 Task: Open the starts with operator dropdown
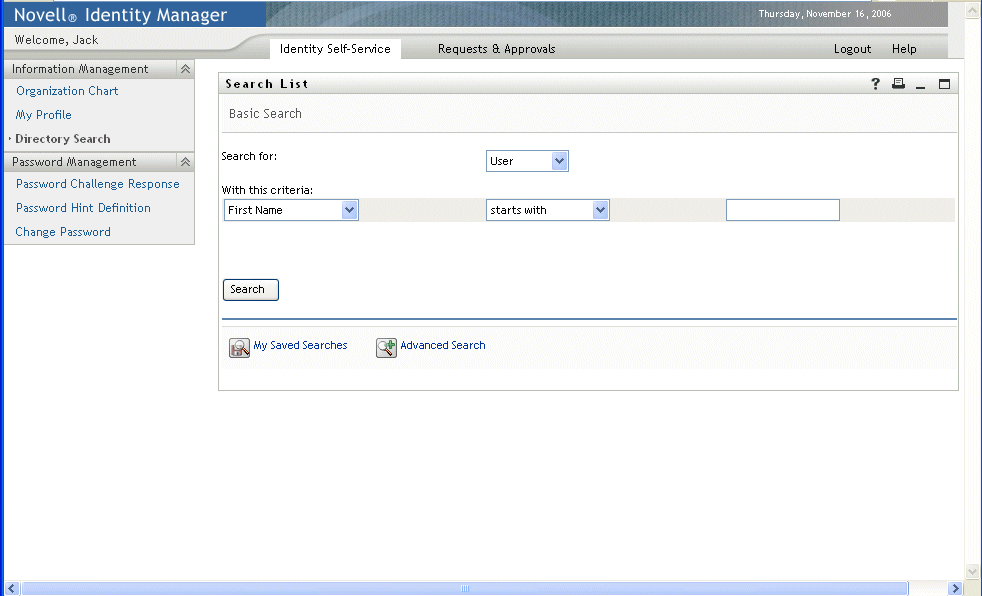coord(547,210)
